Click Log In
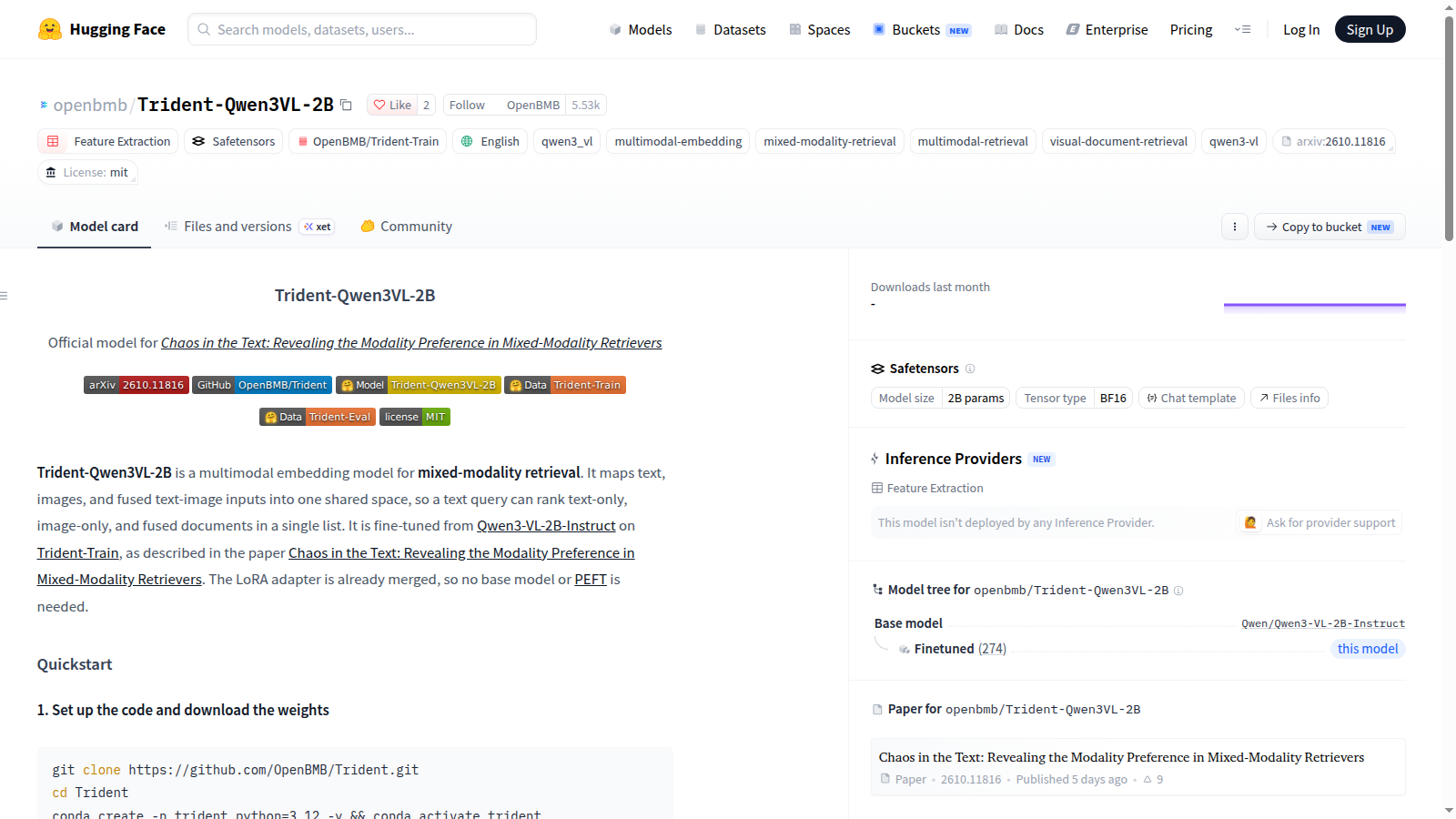 pos(1301,29)
